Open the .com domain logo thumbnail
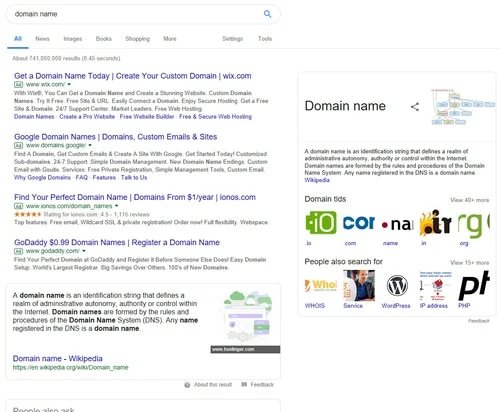The height and width of the screenshot is (412, 500). click(359, 223)
